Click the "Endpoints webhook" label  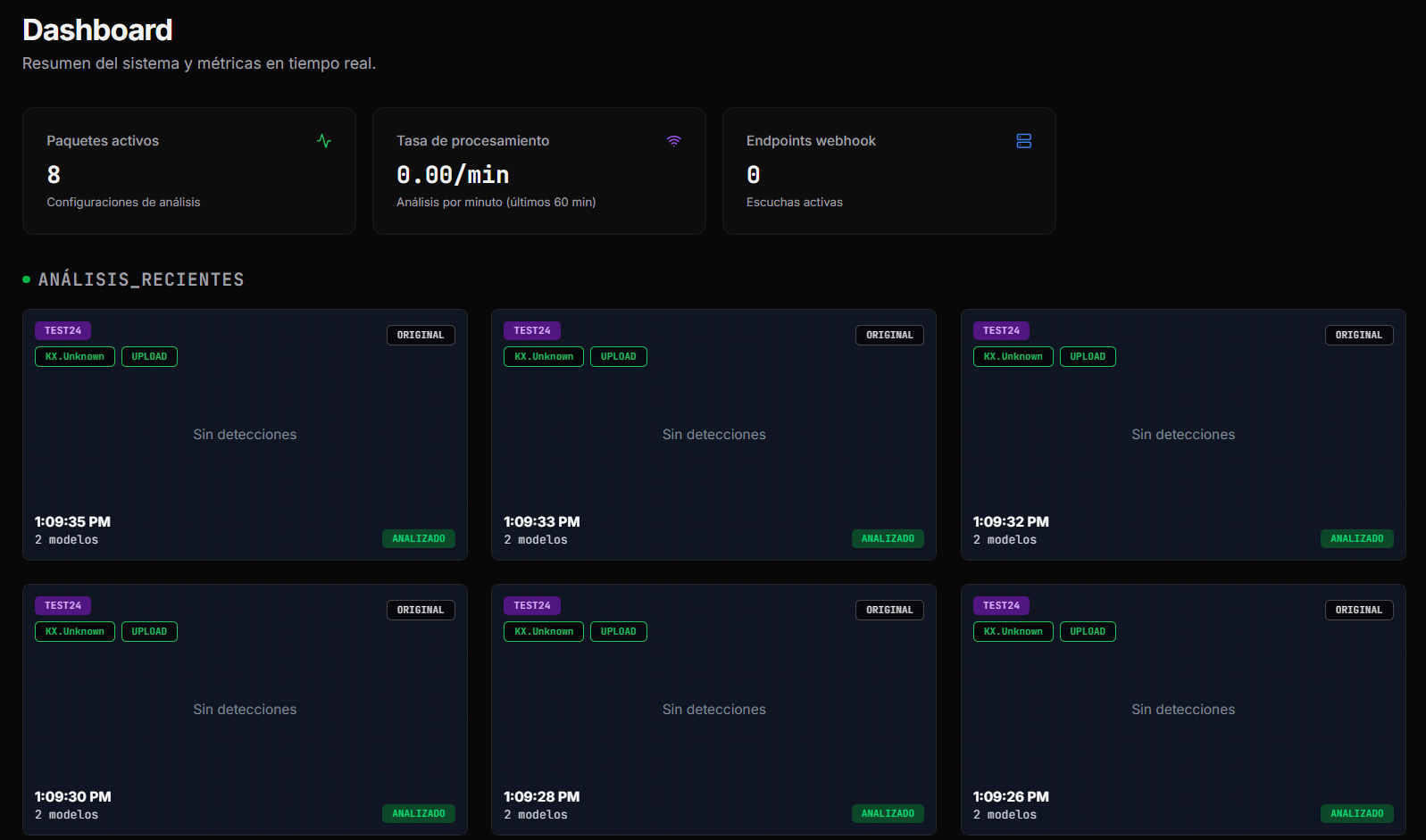point(811,141)
